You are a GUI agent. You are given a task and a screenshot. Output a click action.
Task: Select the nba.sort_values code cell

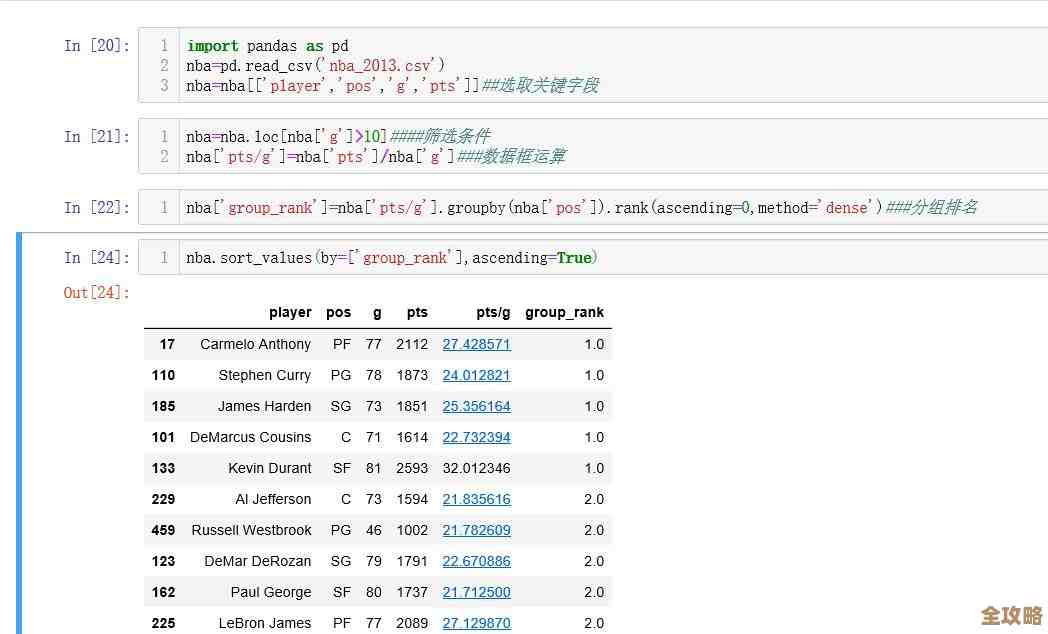click(600, 258)
